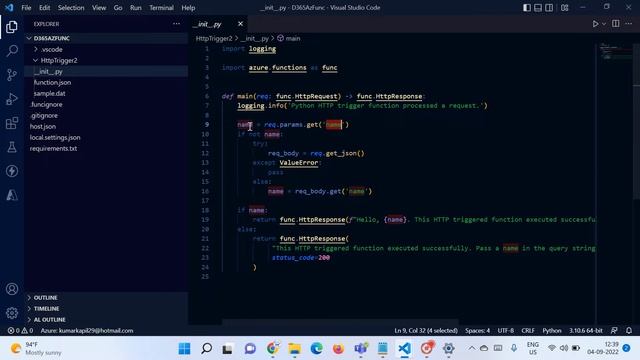Open editor More Actions ellipsis
Screen dimensions: 640x360
pos(629,24)
